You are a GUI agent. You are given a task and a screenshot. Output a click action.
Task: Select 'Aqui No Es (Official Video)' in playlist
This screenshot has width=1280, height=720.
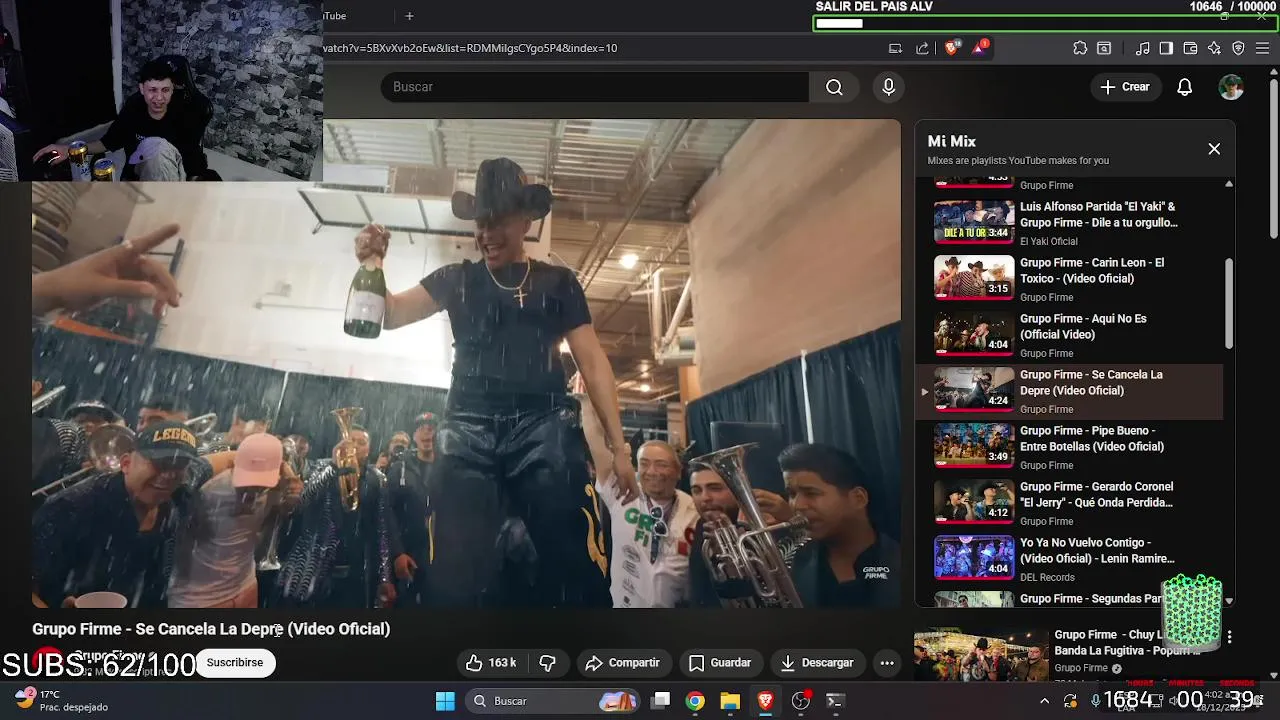[x=1069, y=335]
